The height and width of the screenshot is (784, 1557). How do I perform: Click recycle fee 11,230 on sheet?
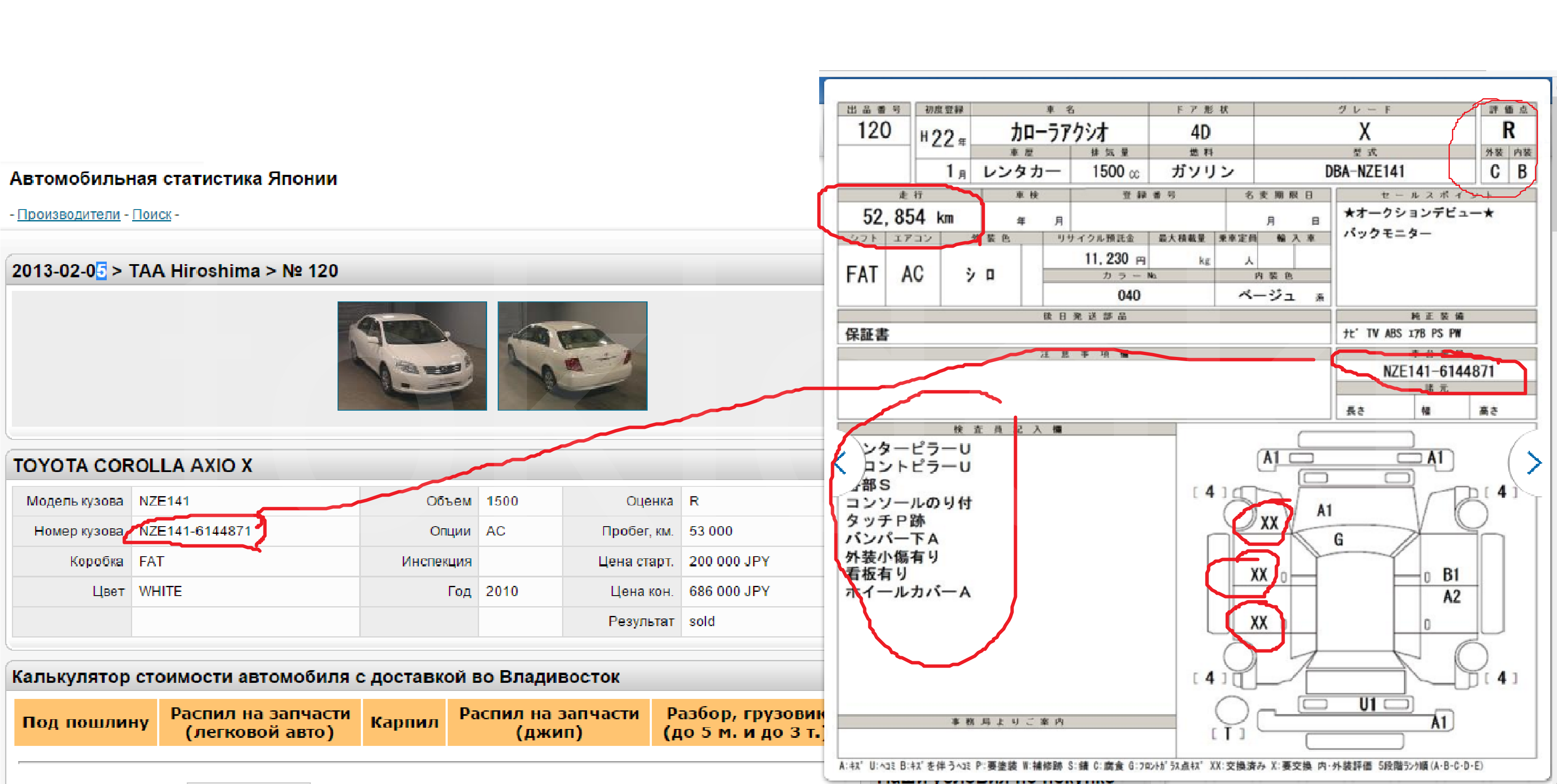pos(1114,259)
